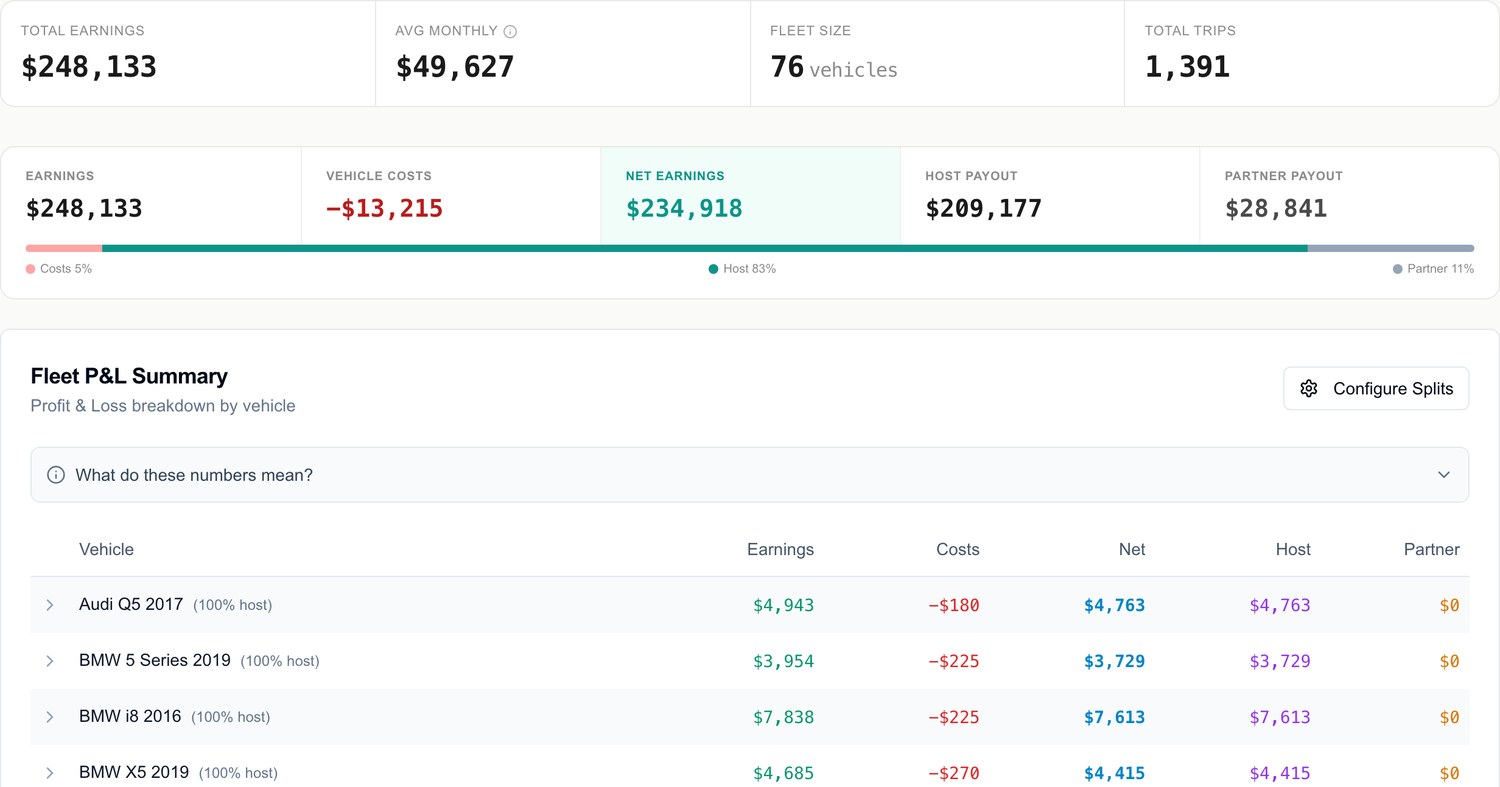Viewport: 1500px width, 787px height.
Task: Click the $3,729 net value in blue
Action: pos(1115,661)
